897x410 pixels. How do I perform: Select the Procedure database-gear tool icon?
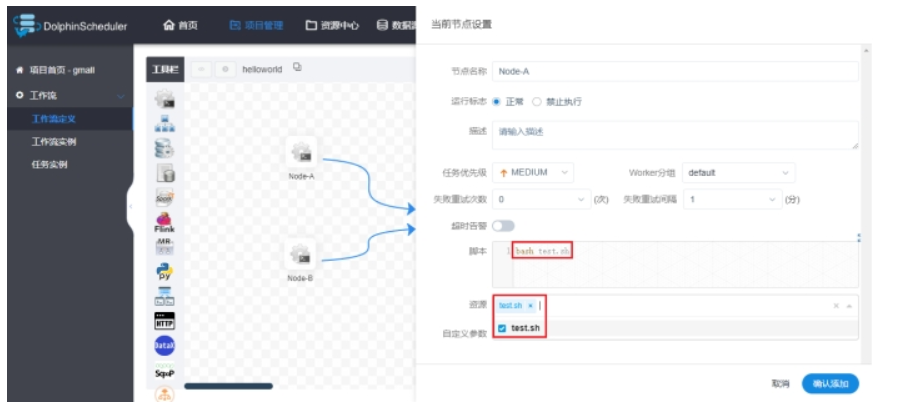(x=165, y=149)
